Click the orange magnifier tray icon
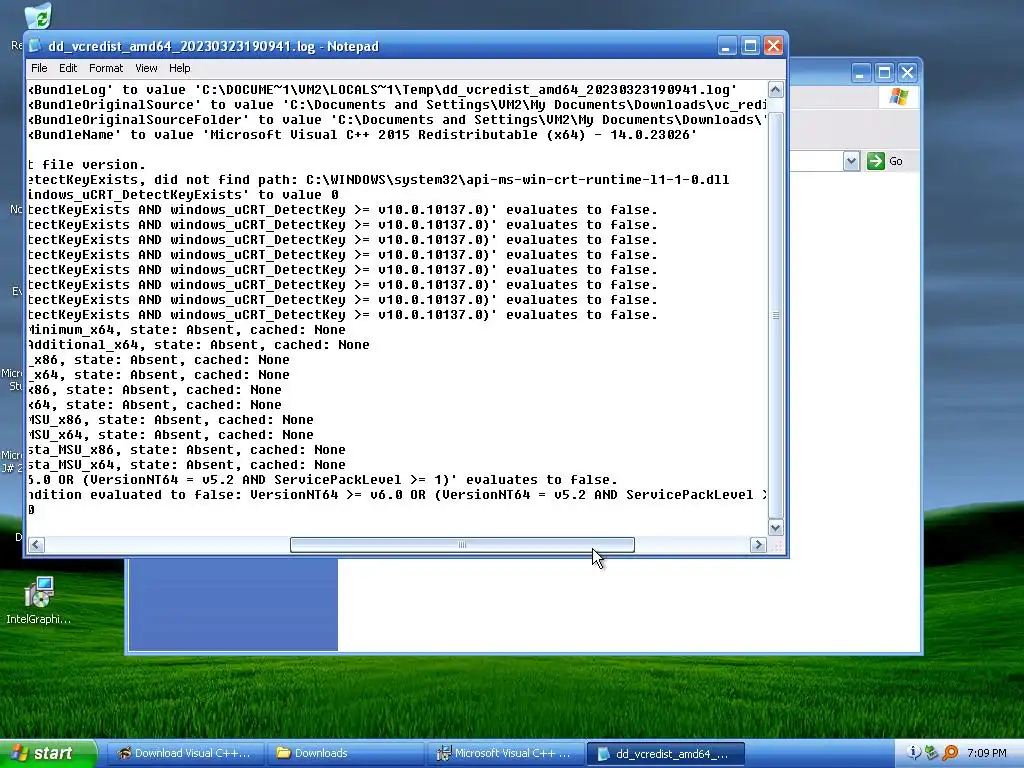This screenshot has width=1024, height=768. click(950, 753)
